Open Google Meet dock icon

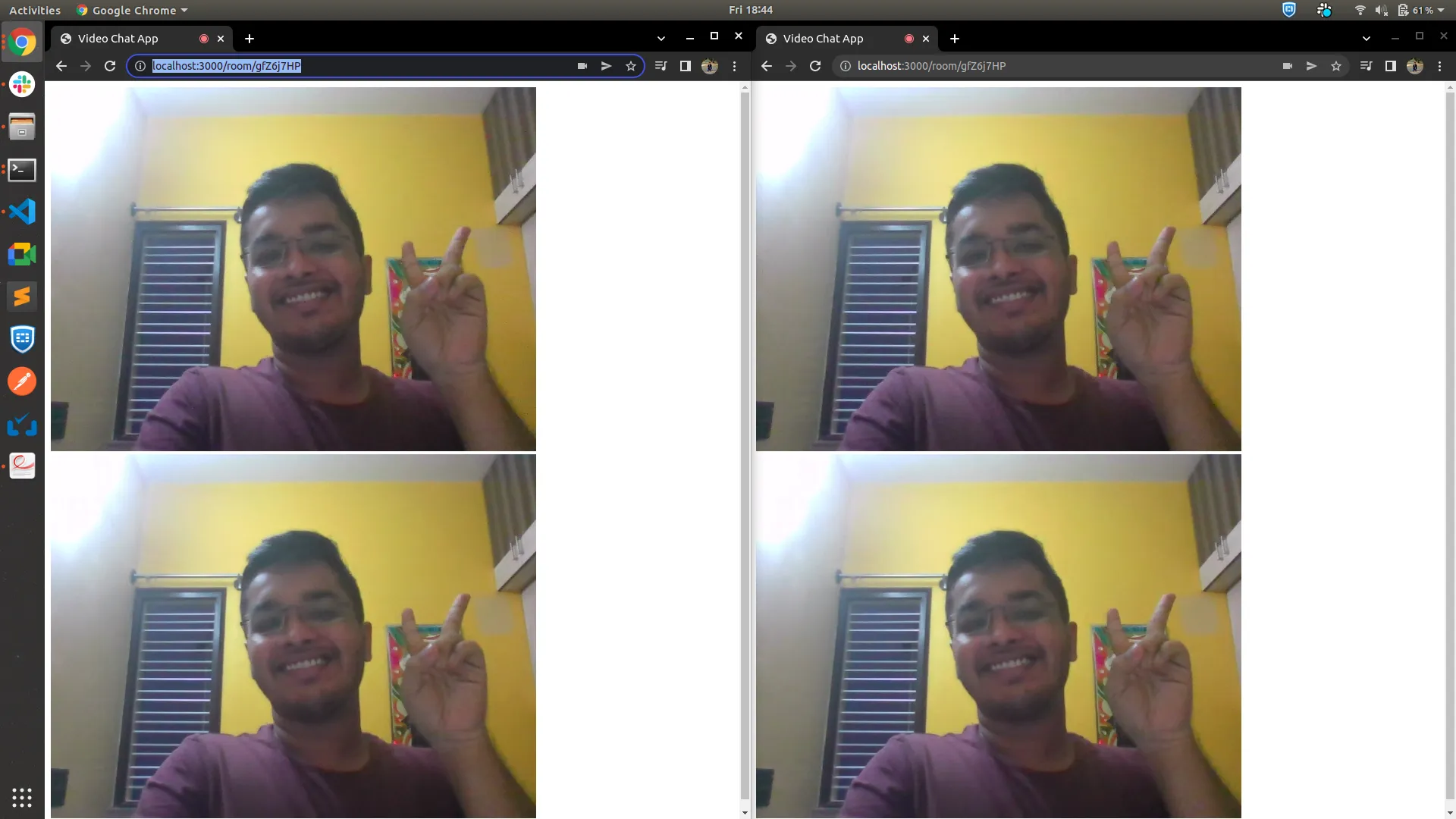click(x=22, y=254)
